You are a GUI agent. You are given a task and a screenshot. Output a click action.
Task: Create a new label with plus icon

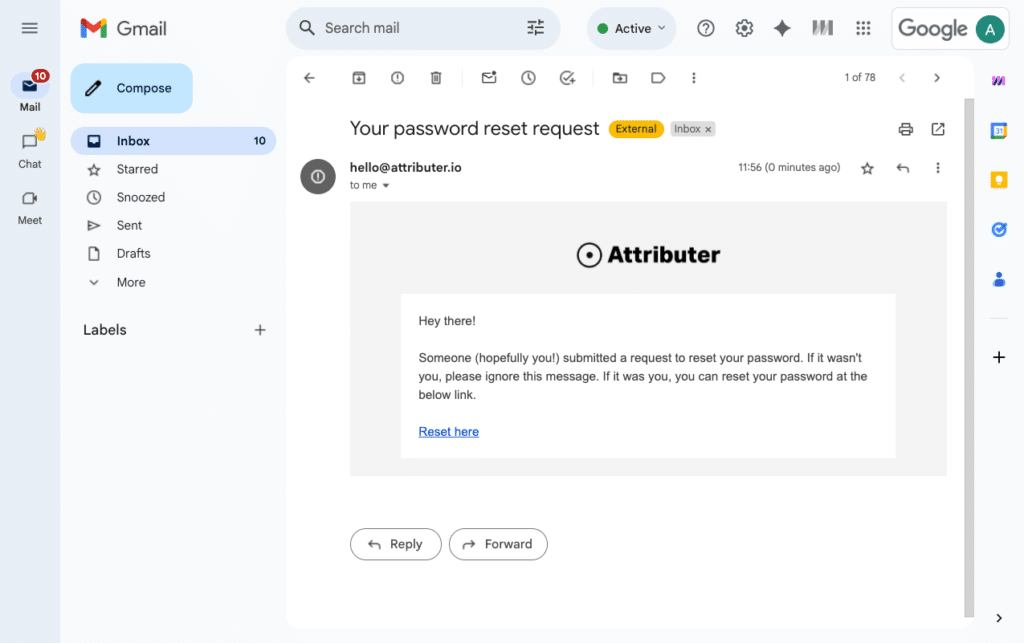pos(260,330)
